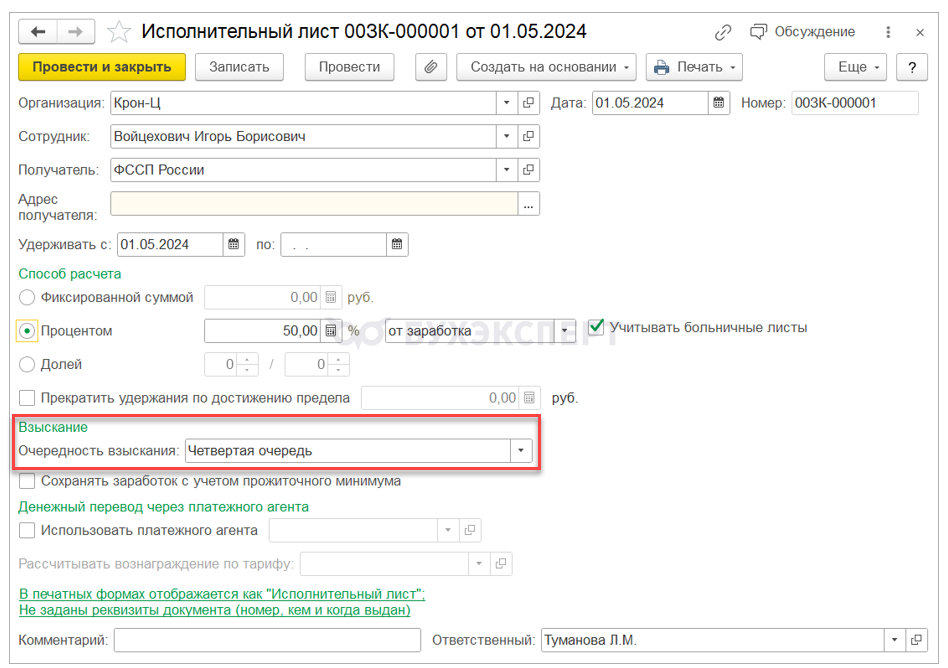Screen dimensions: 948x668
Task: Copy document link with chain icon
Action: (724, 32)
